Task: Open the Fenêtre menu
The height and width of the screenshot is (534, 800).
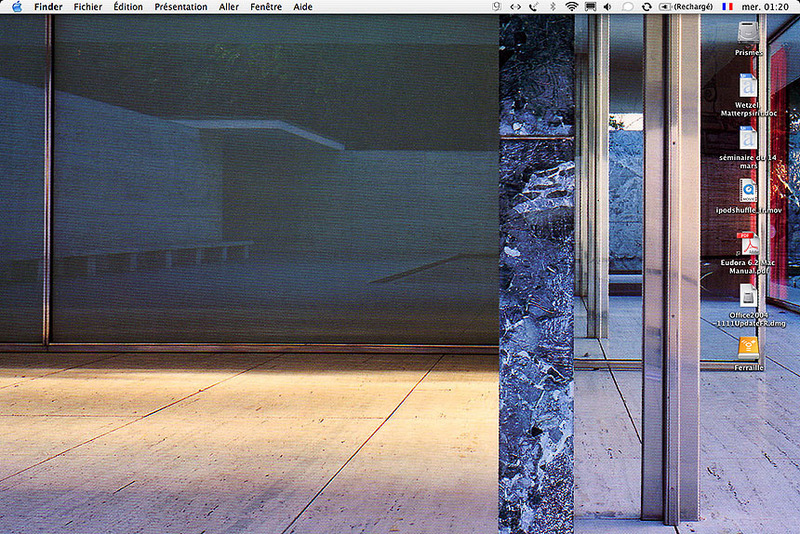Action: tap(266, 7)
